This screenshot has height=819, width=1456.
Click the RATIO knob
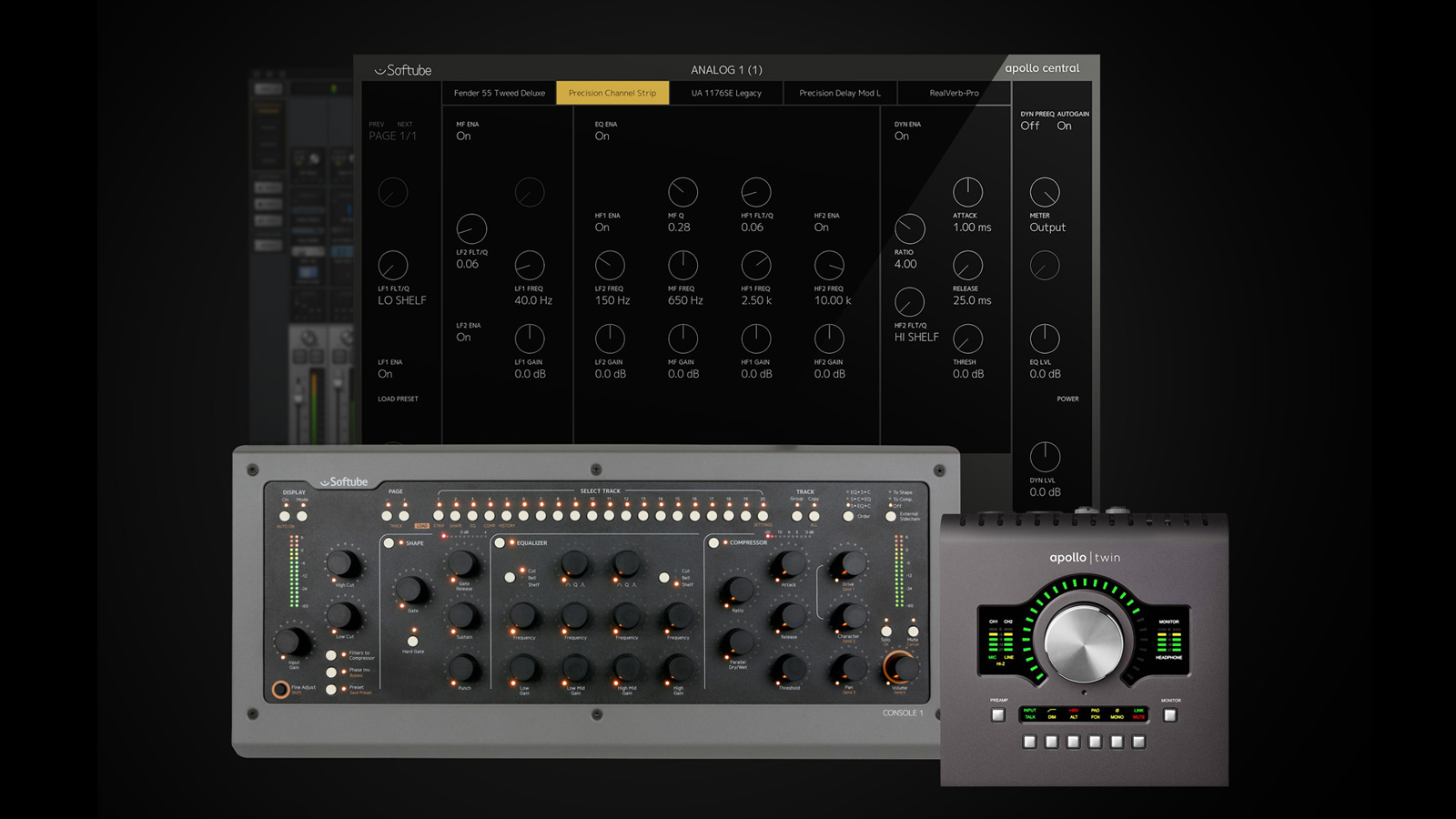910,228
